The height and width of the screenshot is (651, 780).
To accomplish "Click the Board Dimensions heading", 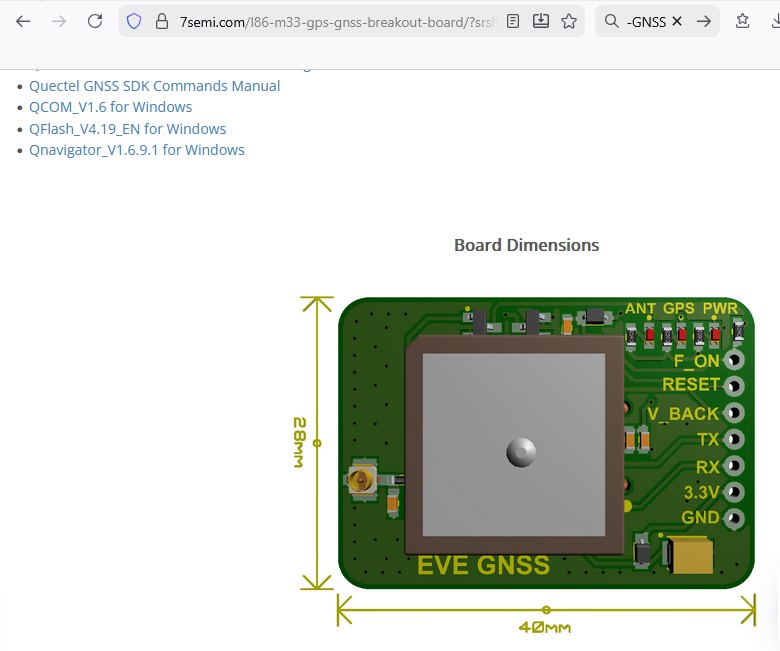I will [x=526, y=245].
